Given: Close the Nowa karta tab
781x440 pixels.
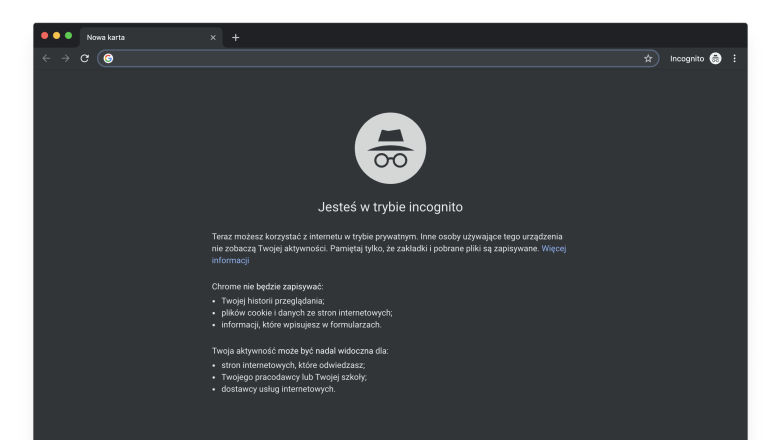Looking at the screenshot, I should (x=213, y=37).
